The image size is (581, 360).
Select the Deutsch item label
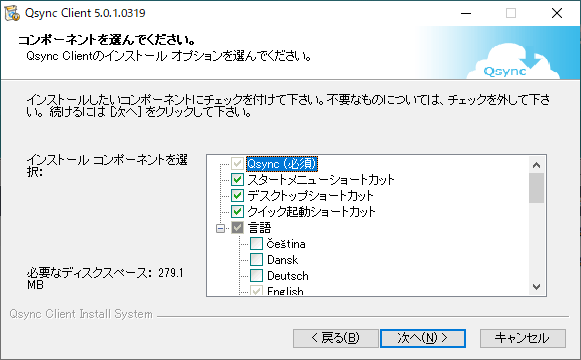tap(288, 276)
